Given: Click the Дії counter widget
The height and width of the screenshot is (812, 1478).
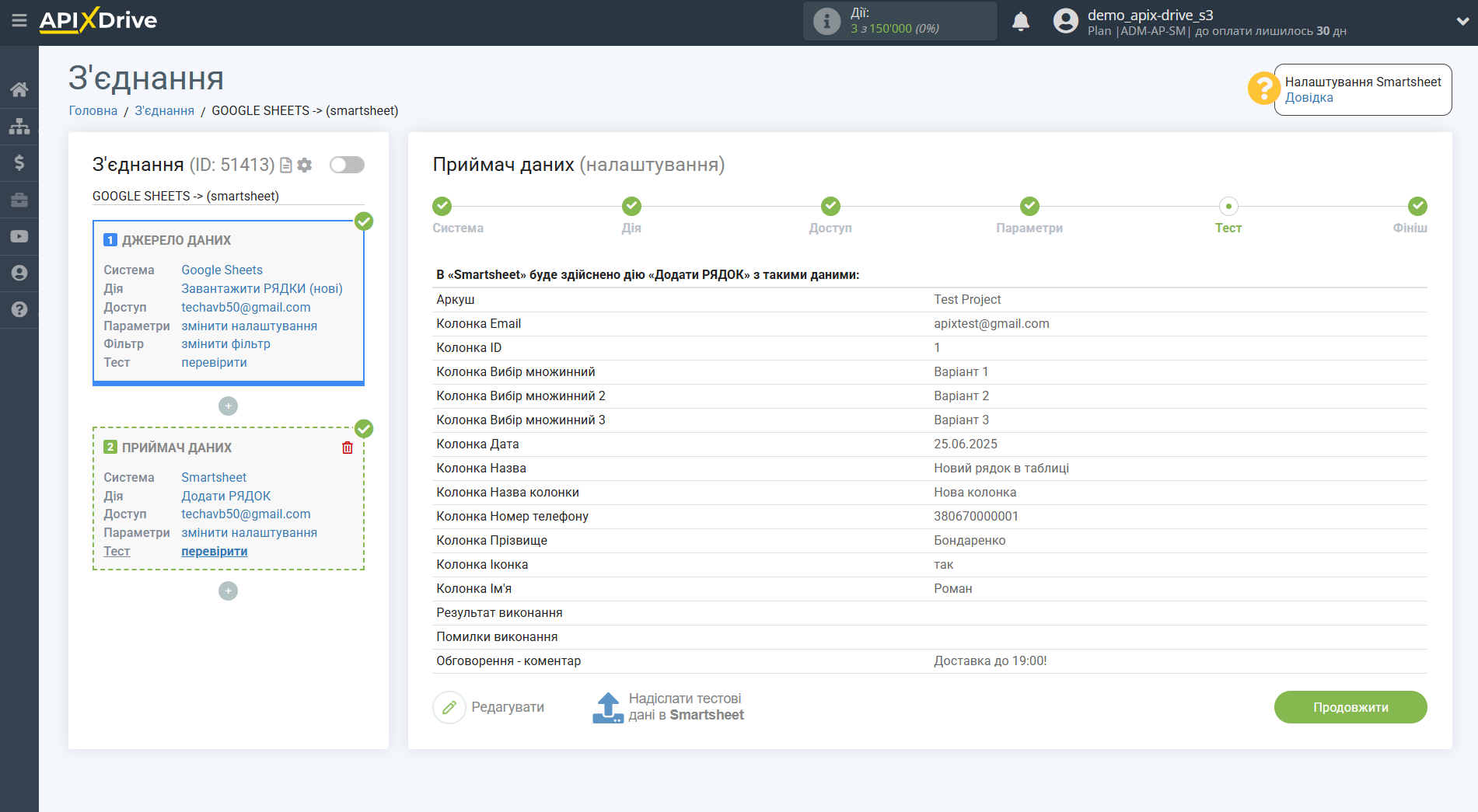Looking at the screenshot, I should pos(900,21).
